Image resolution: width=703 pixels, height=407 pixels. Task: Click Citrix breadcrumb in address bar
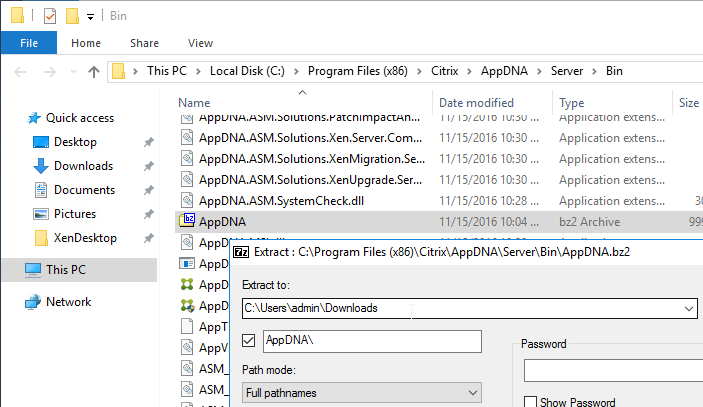coord(444,71)
